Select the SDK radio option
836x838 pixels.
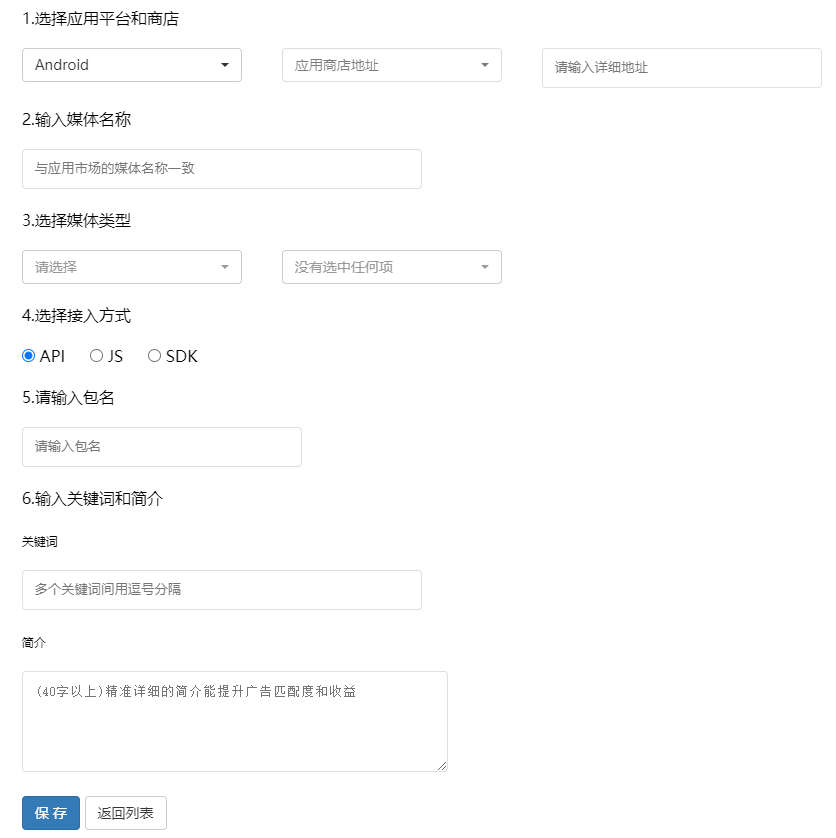click(x=155, y=356)
